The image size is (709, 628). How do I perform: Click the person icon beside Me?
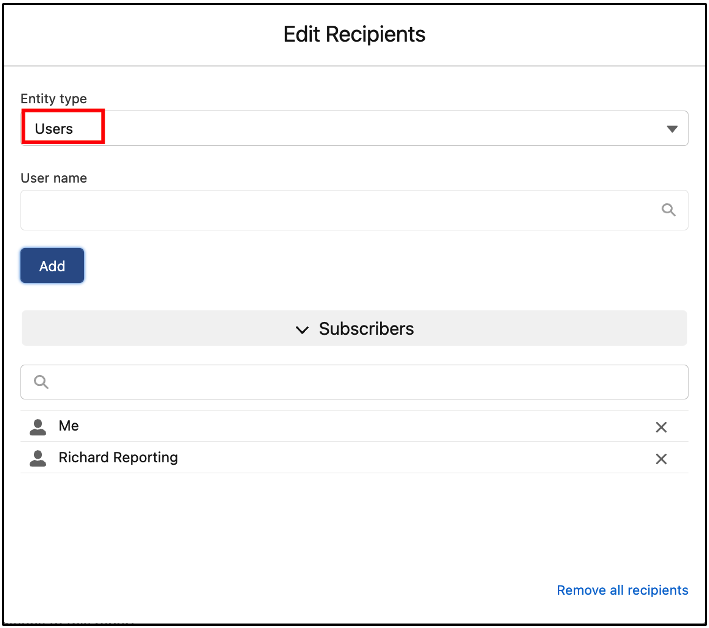pos(38,427)
